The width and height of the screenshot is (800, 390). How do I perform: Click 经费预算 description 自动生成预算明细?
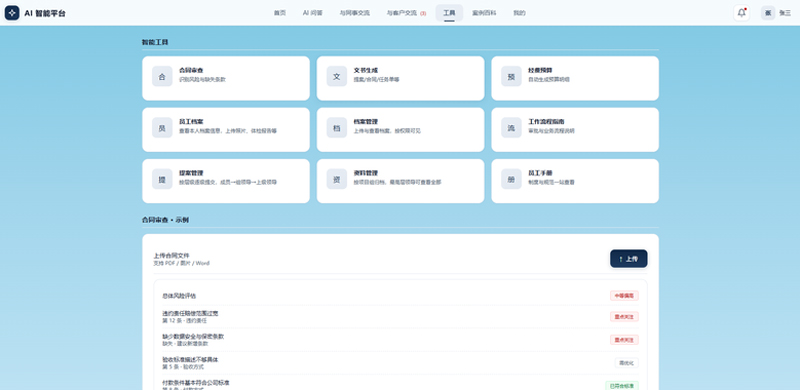549,80
